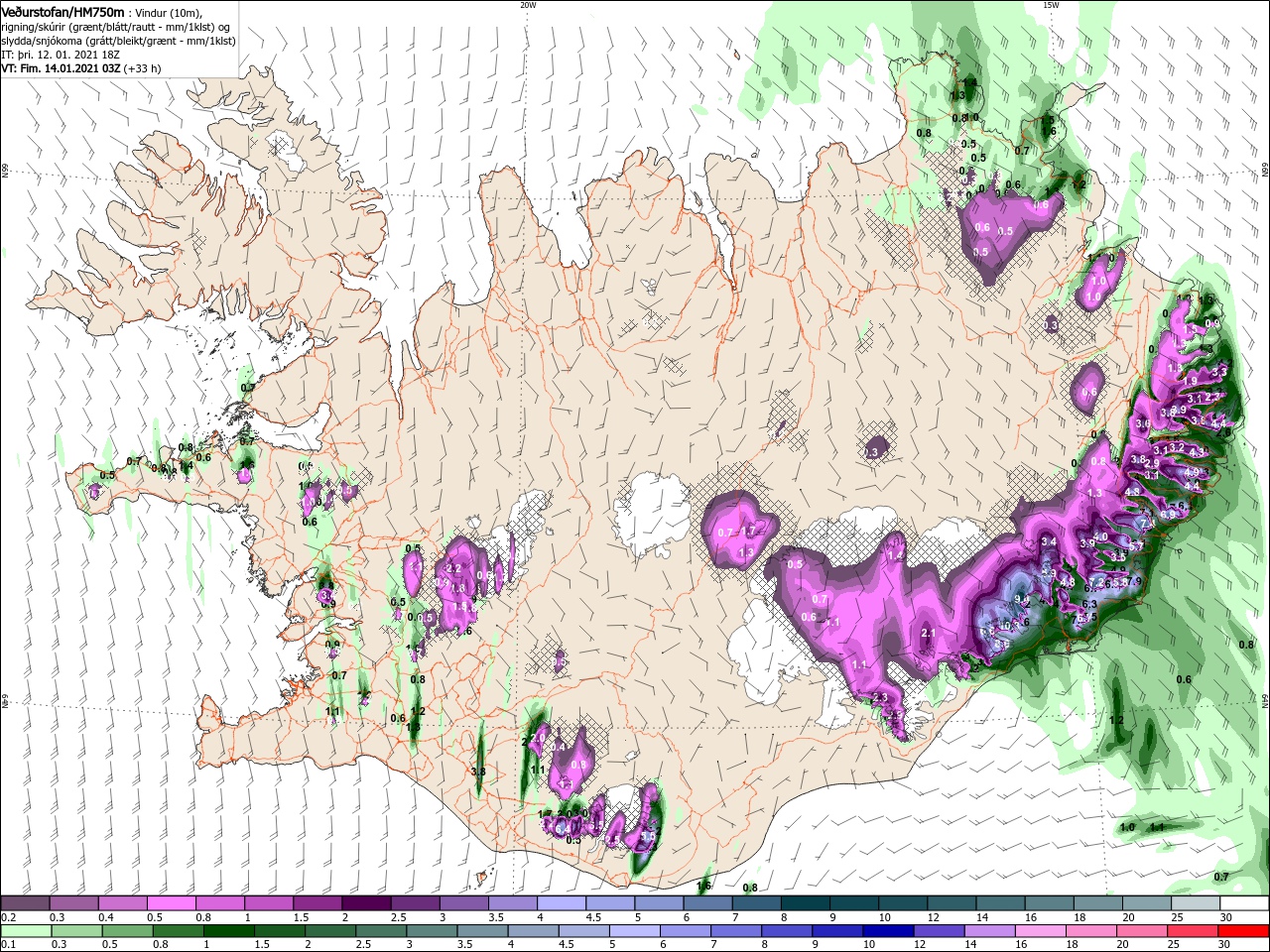Click the 'IT: þri. 12. 01. 2021 18Z' line
This screenshot has width=1270, height=952.
(61, 55)
